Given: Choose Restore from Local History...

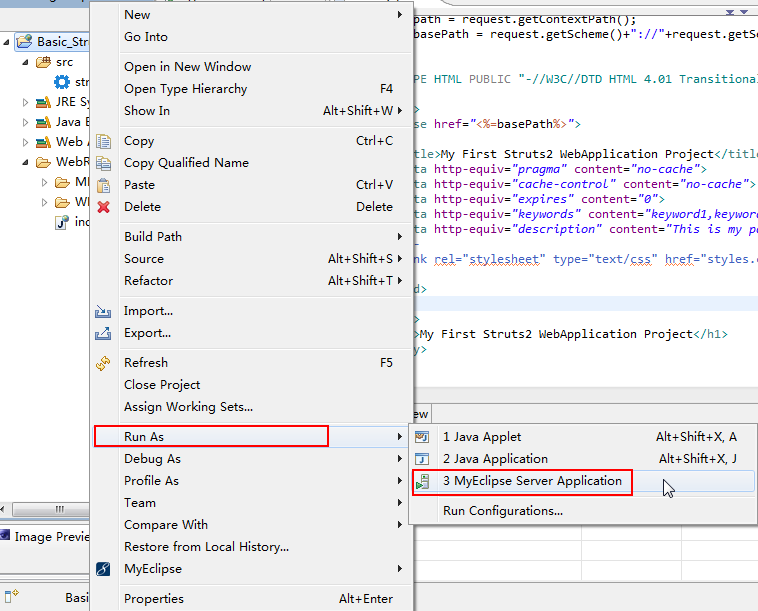Looking at the screenshot, I should 253,547.
